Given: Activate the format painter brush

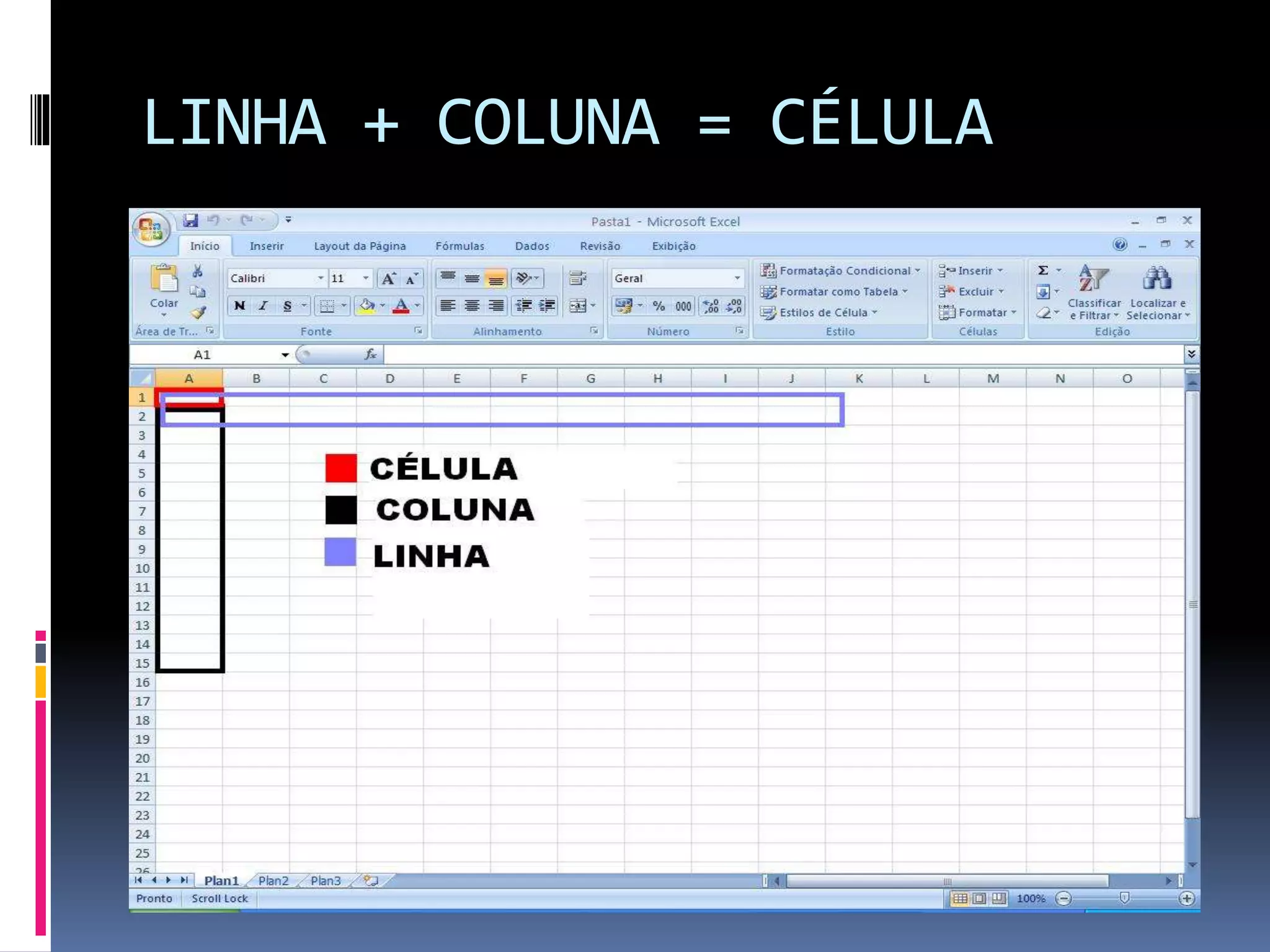Looking at the screenshot, I should 197,312.
